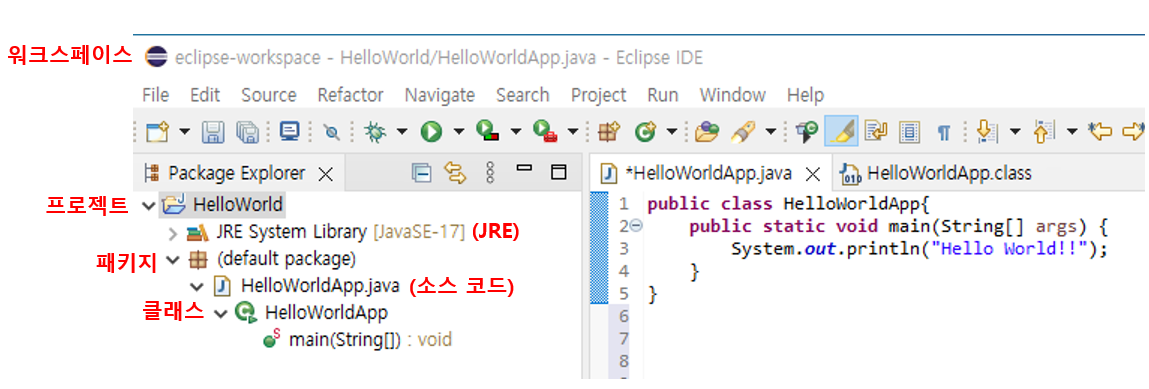Select JRE System Library [JavaSE-17]
The width and height of the screenshot is (1149, 389).
pos(341,232)
